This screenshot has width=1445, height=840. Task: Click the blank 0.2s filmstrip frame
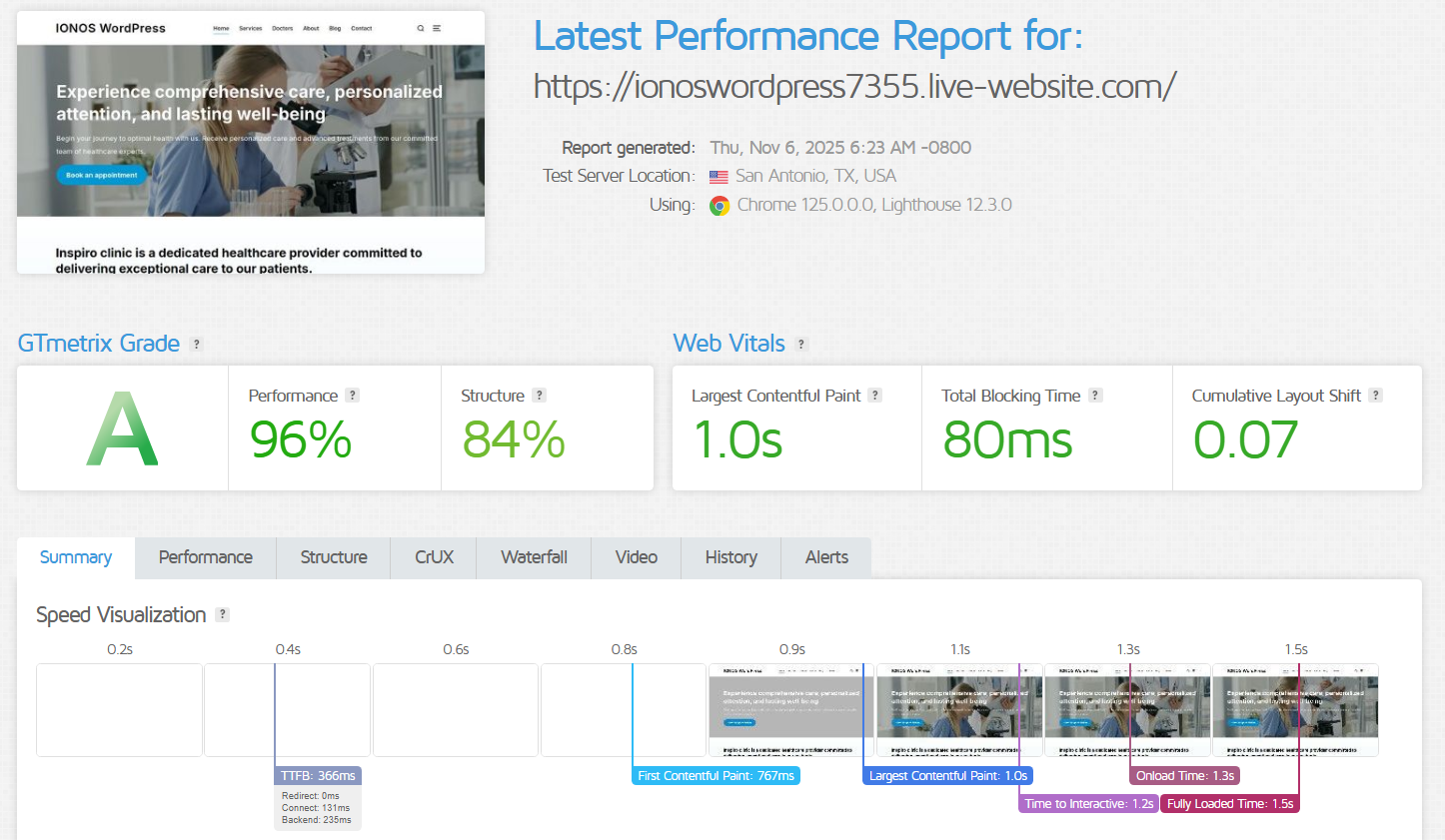tap(119, 710)
